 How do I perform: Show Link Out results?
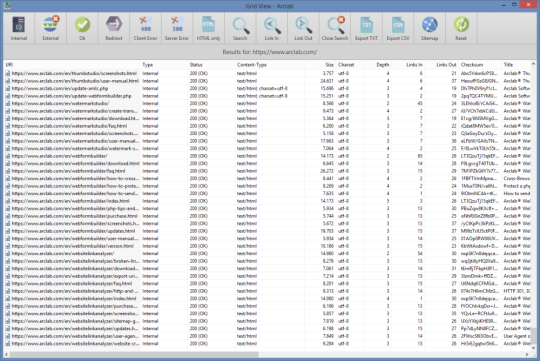(x=303, y=28)
